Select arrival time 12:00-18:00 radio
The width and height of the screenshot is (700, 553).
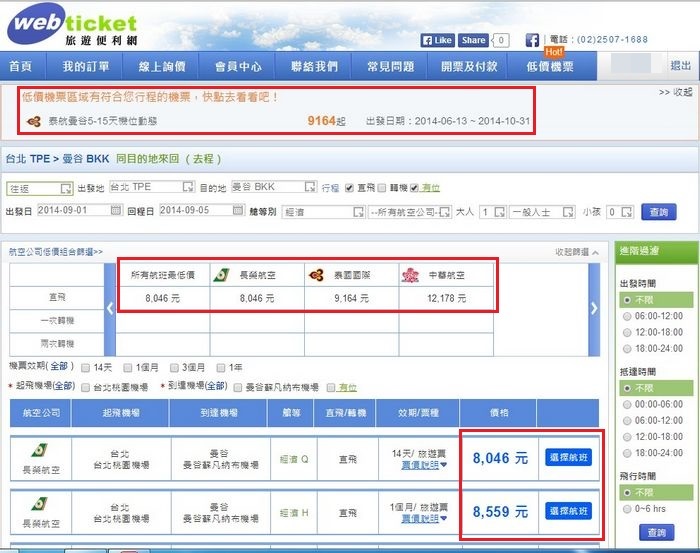pyautogui.click(x=627, y=437)
